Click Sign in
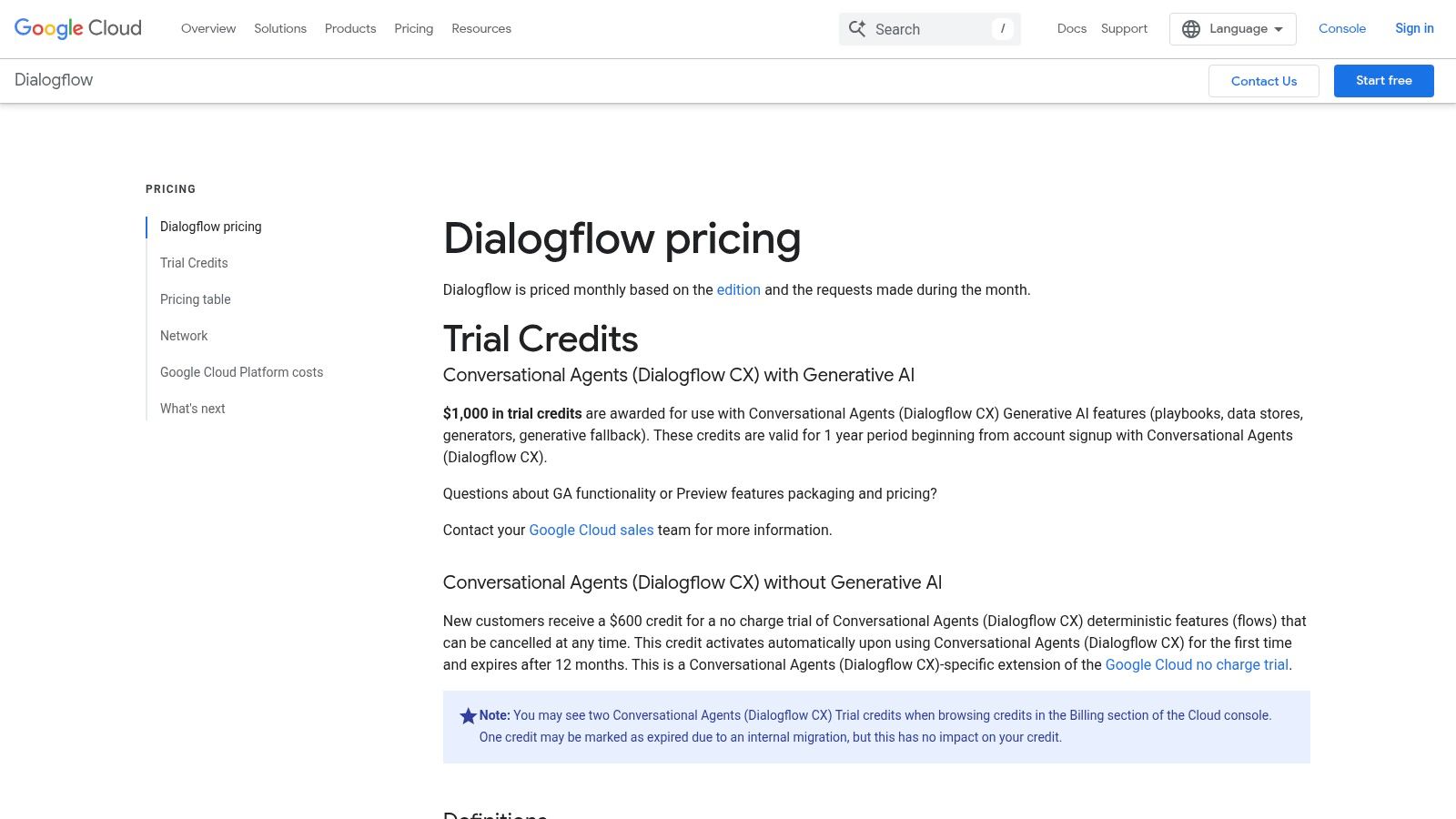The image size is (1456, 819). [1413, 28]
